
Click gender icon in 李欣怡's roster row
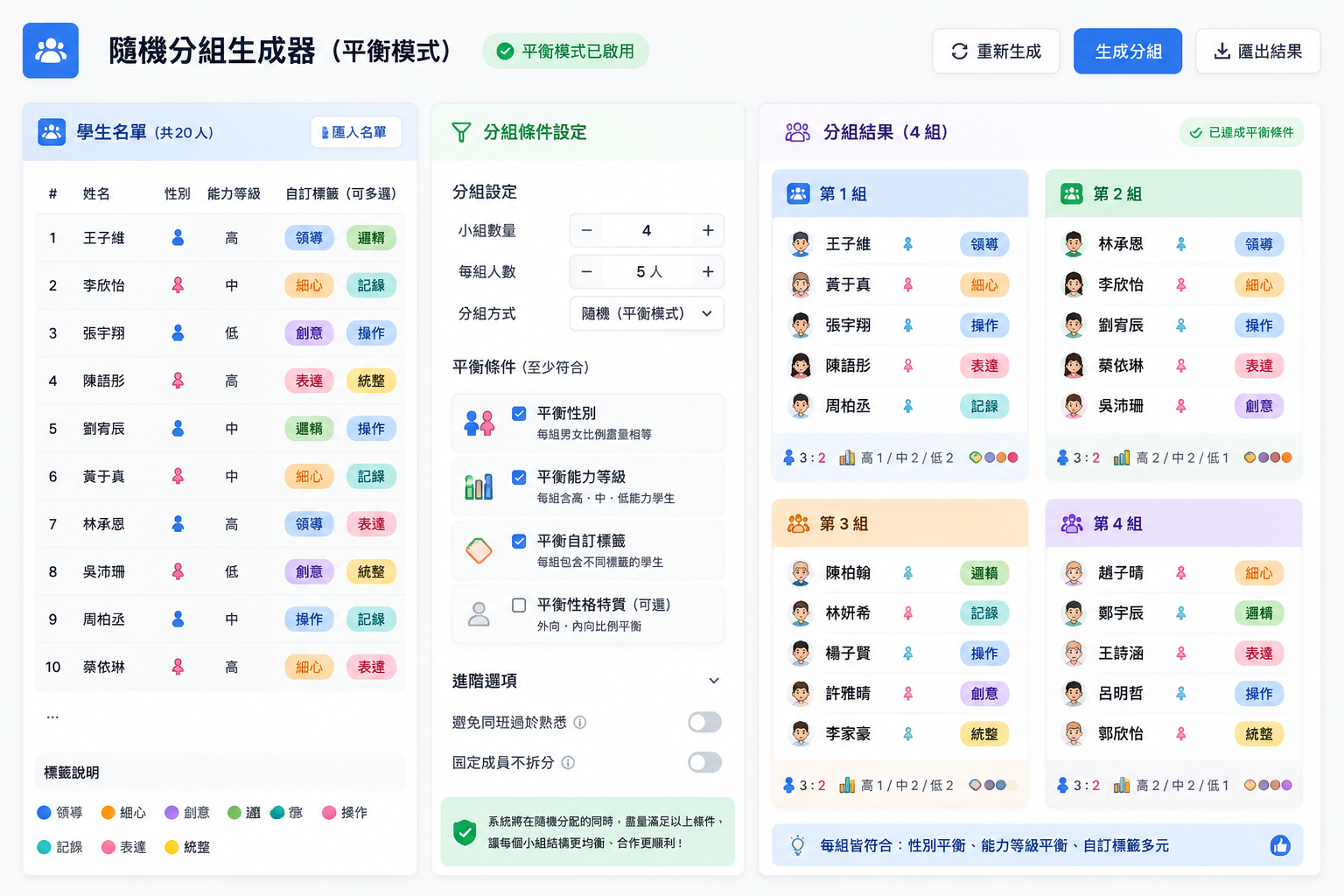click(x=178, y=285)
